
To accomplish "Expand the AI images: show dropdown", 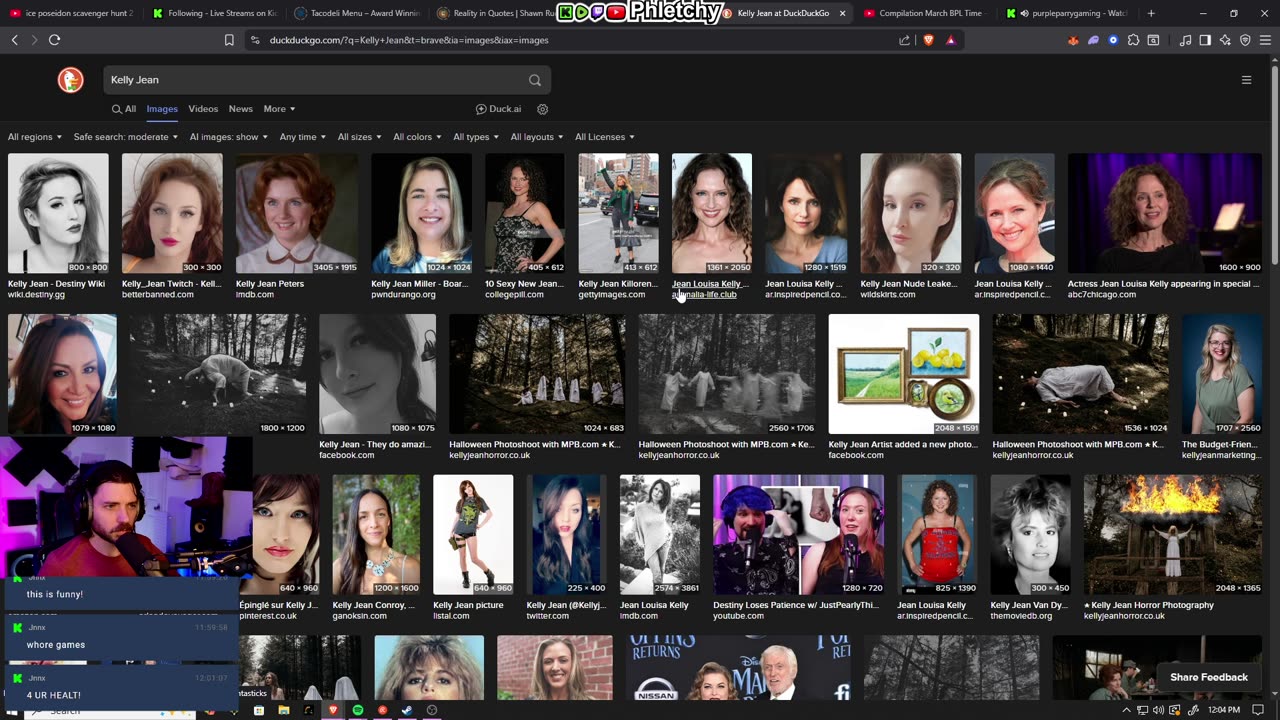I will pyautogui.click(x=230, y=137).
